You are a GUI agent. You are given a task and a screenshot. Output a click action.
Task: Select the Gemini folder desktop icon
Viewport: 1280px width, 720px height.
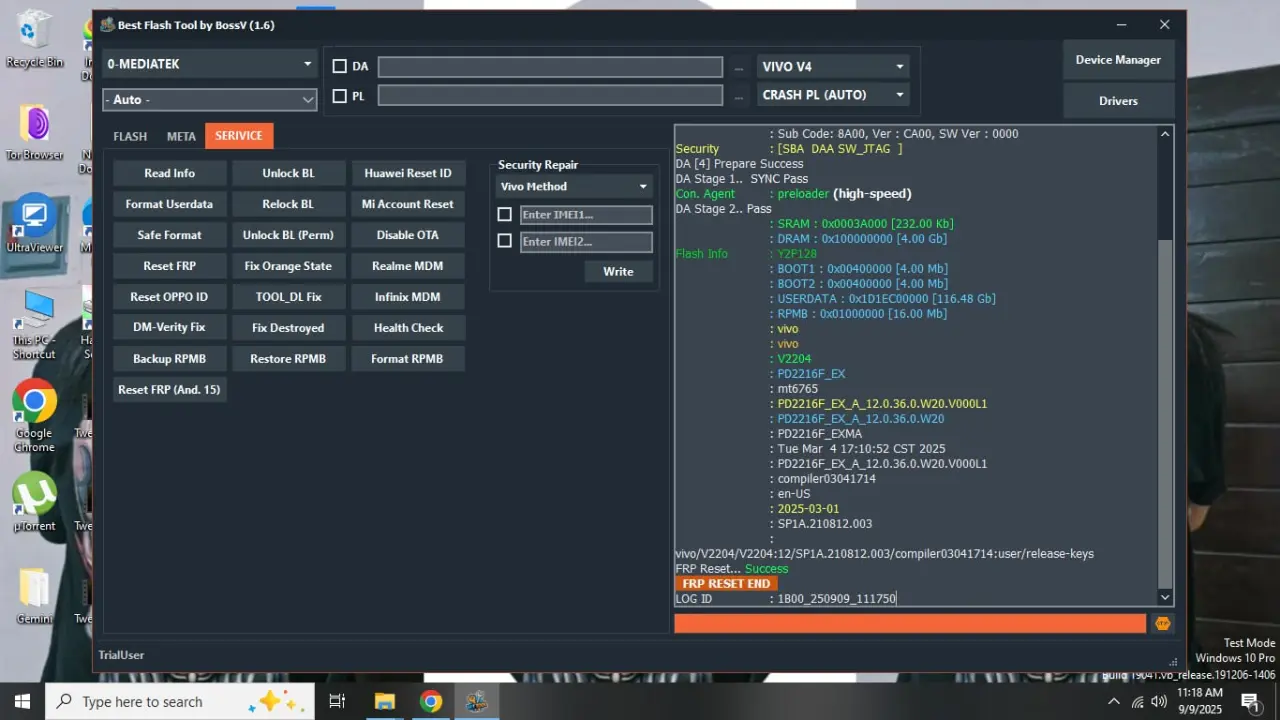click(x=34, y=595)
